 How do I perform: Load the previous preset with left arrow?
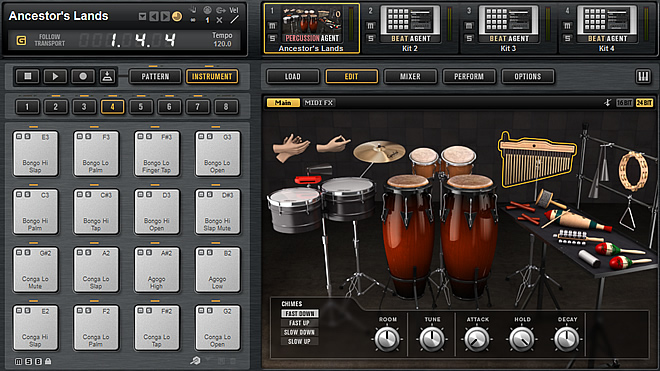point(154,16)
